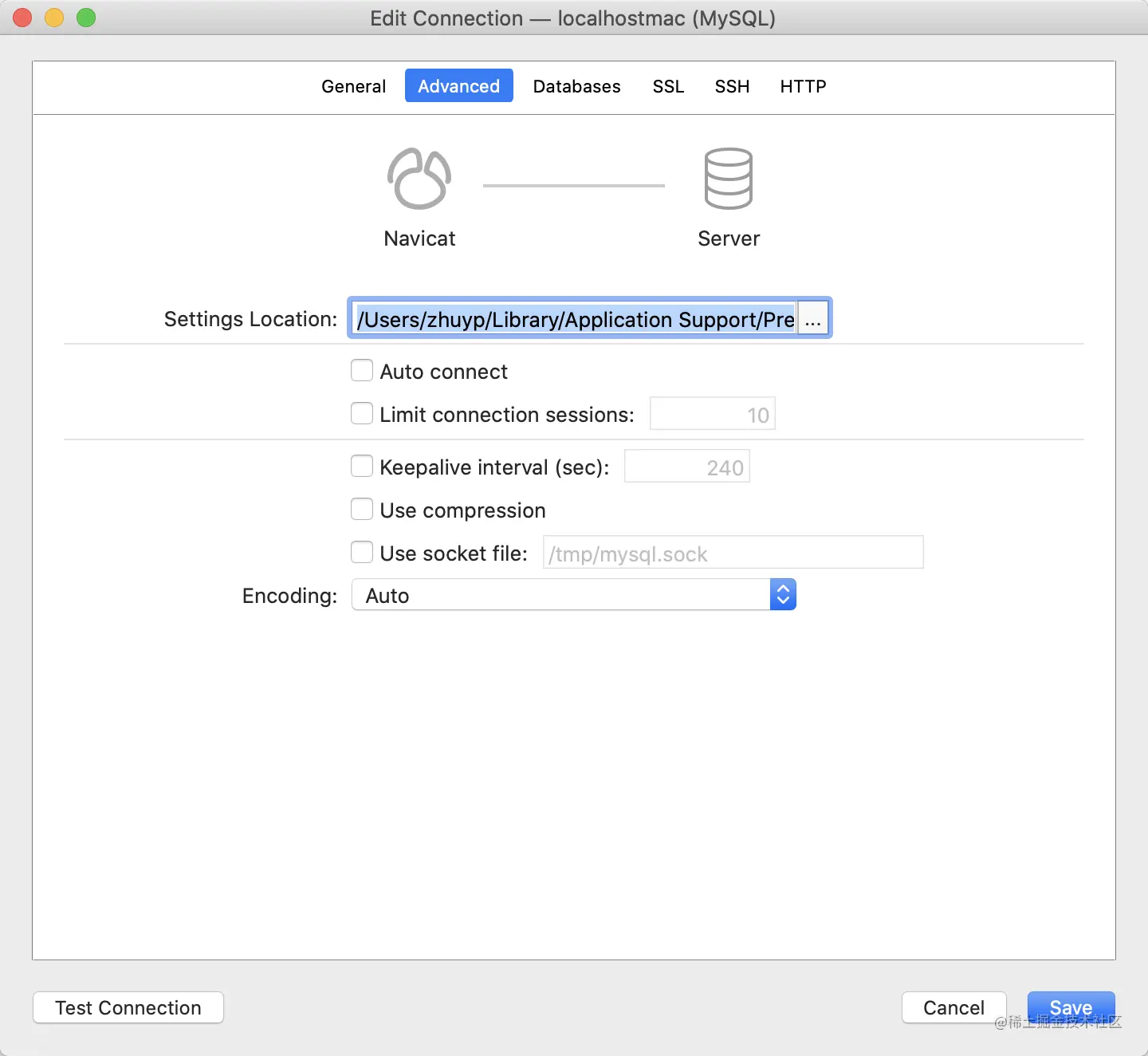Enable Keepalive interval checkbox
The height and width of the screenshot is (1056, 1148).
[x=362, y=466]
